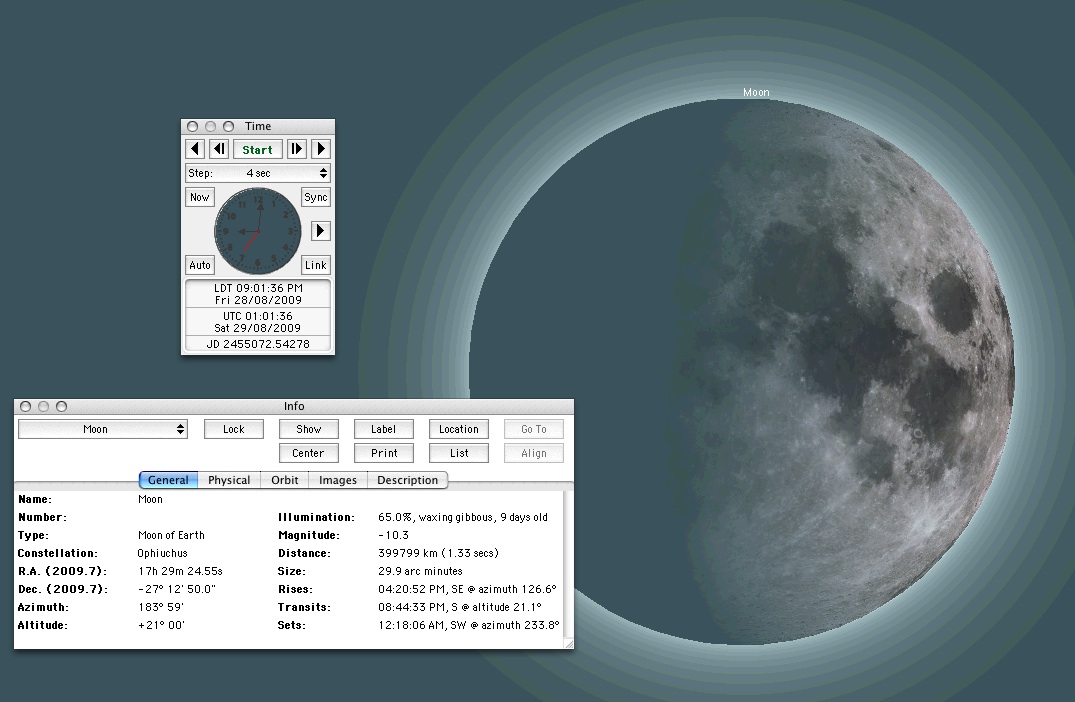Click the Altitude value +21° 00'
The width and height of the screenshot is (1075, 702).
click(x=161, y=625)
